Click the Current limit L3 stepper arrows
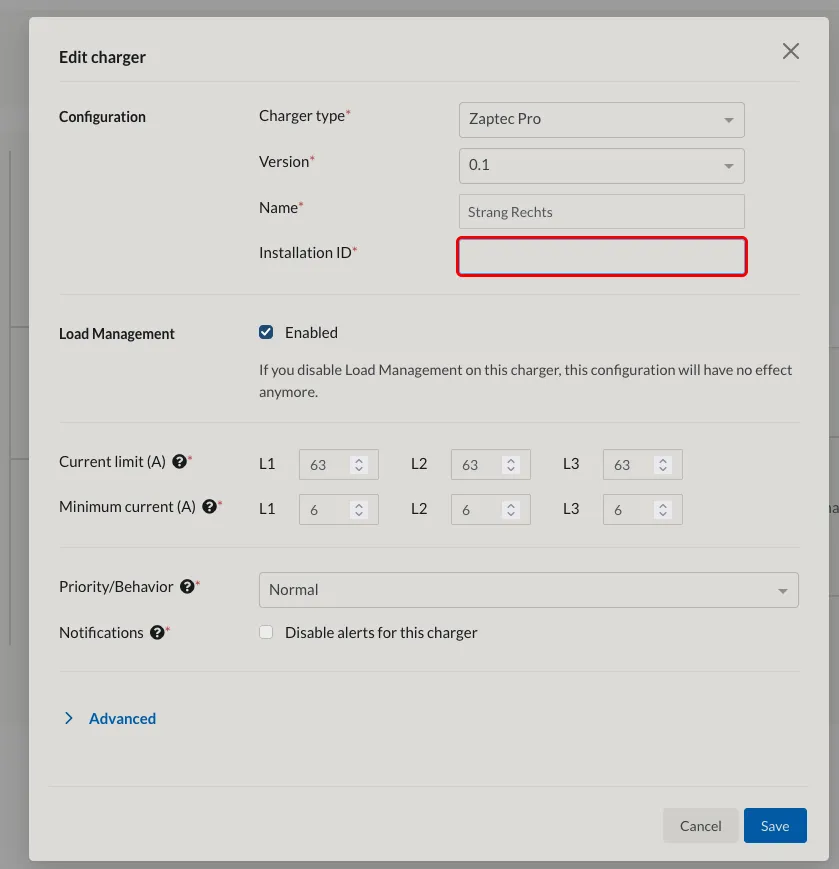839x869 pixels. click(x=663, y=464)
